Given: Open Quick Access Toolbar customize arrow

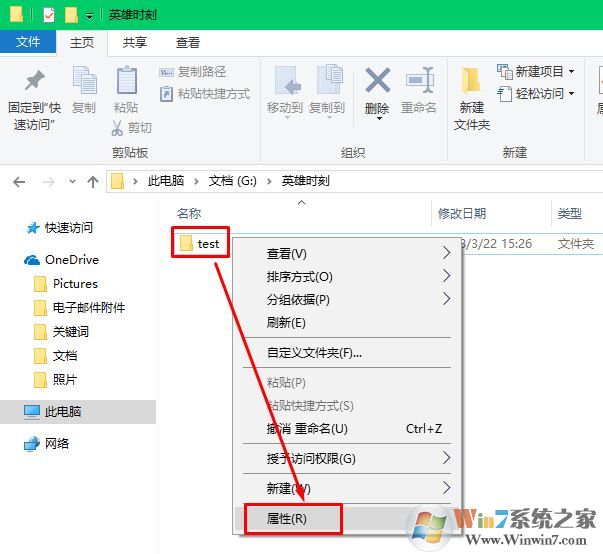Looking at the screenshot, I should pyautogui.click(x=89, y=16).
